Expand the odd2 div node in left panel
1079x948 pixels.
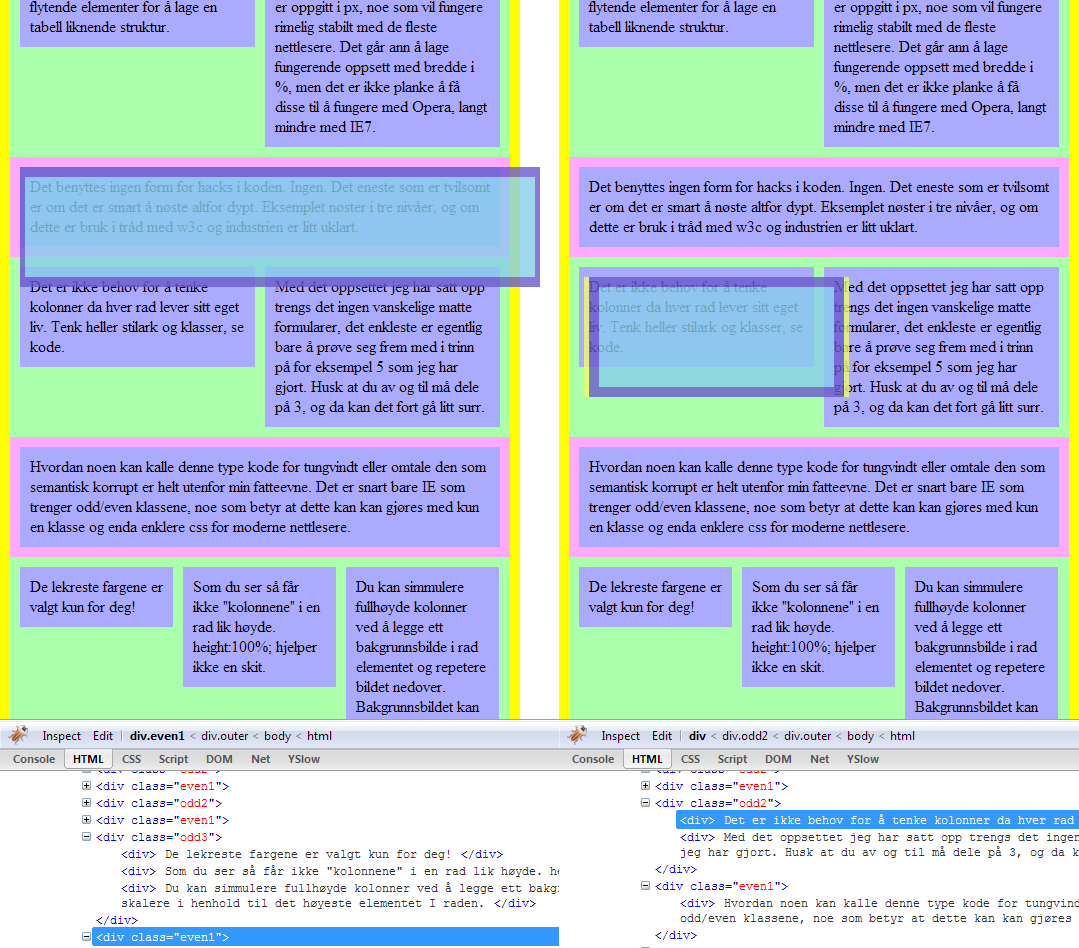(x=87, y=803)
